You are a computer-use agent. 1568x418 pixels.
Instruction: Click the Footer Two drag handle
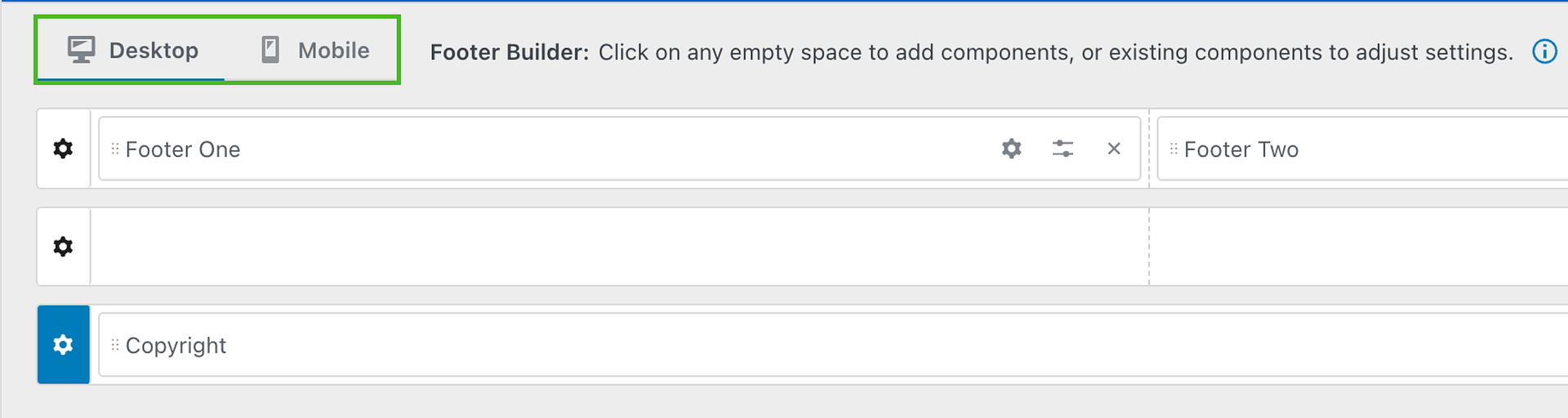click(1174, 149)
